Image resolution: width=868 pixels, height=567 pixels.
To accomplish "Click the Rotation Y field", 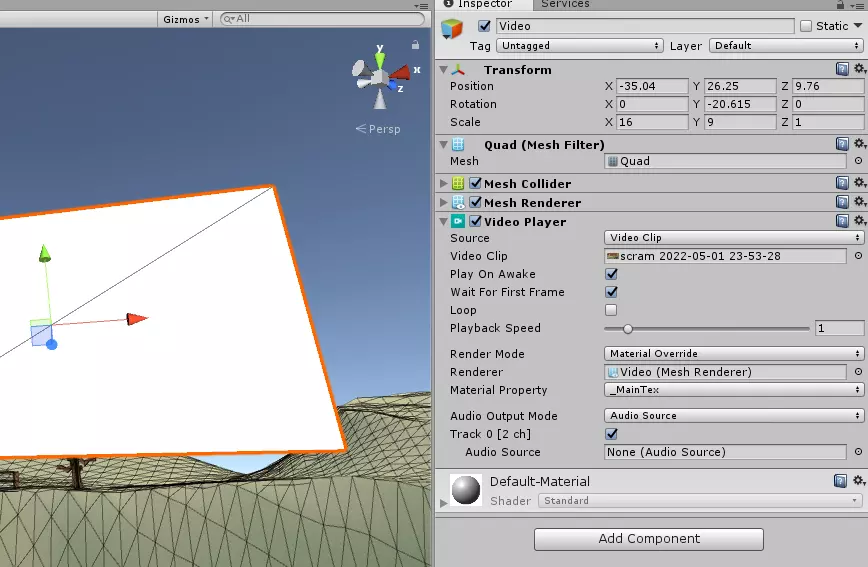I will (740, 104).
